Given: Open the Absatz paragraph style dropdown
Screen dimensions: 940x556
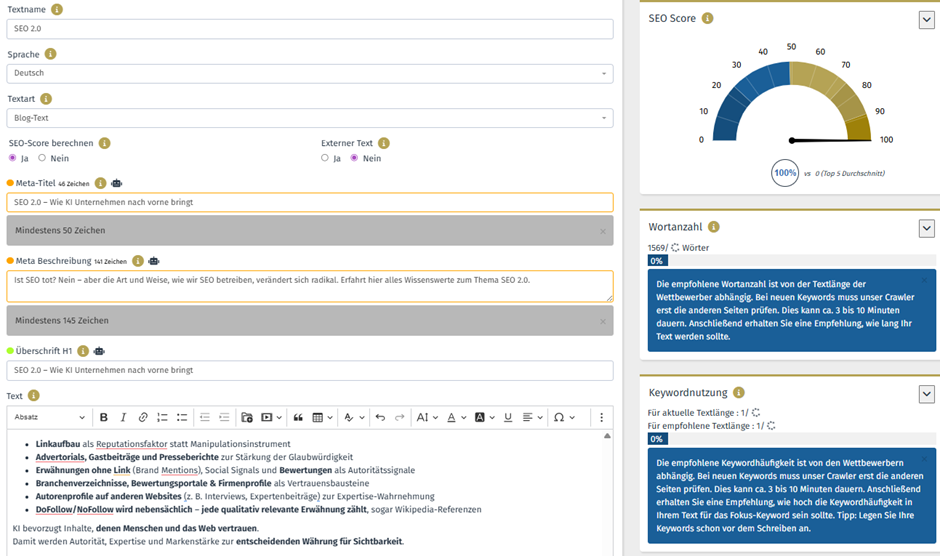Looking at the screenshot, I should pyautogui.click(x=50, y=417).
